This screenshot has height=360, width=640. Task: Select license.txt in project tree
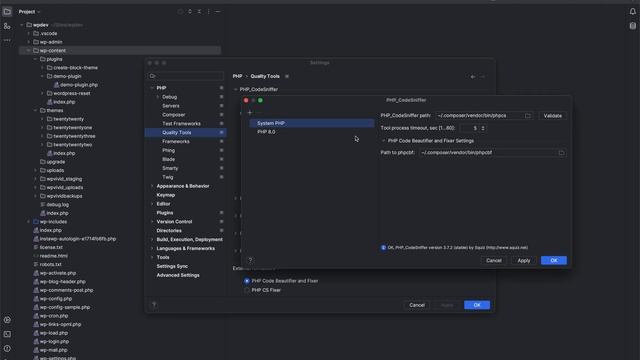point(51,247)
